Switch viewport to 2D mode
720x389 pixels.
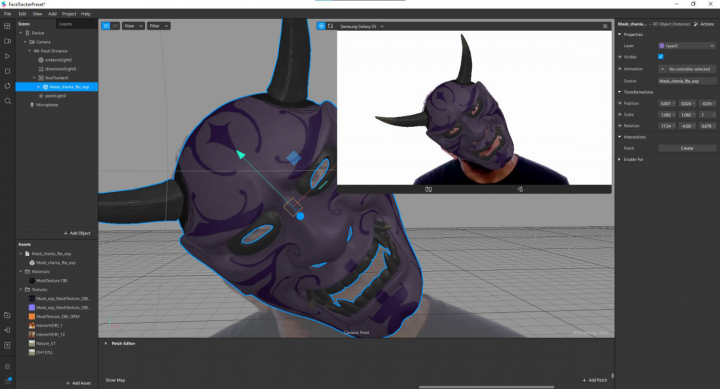click(x=115, y=26)
